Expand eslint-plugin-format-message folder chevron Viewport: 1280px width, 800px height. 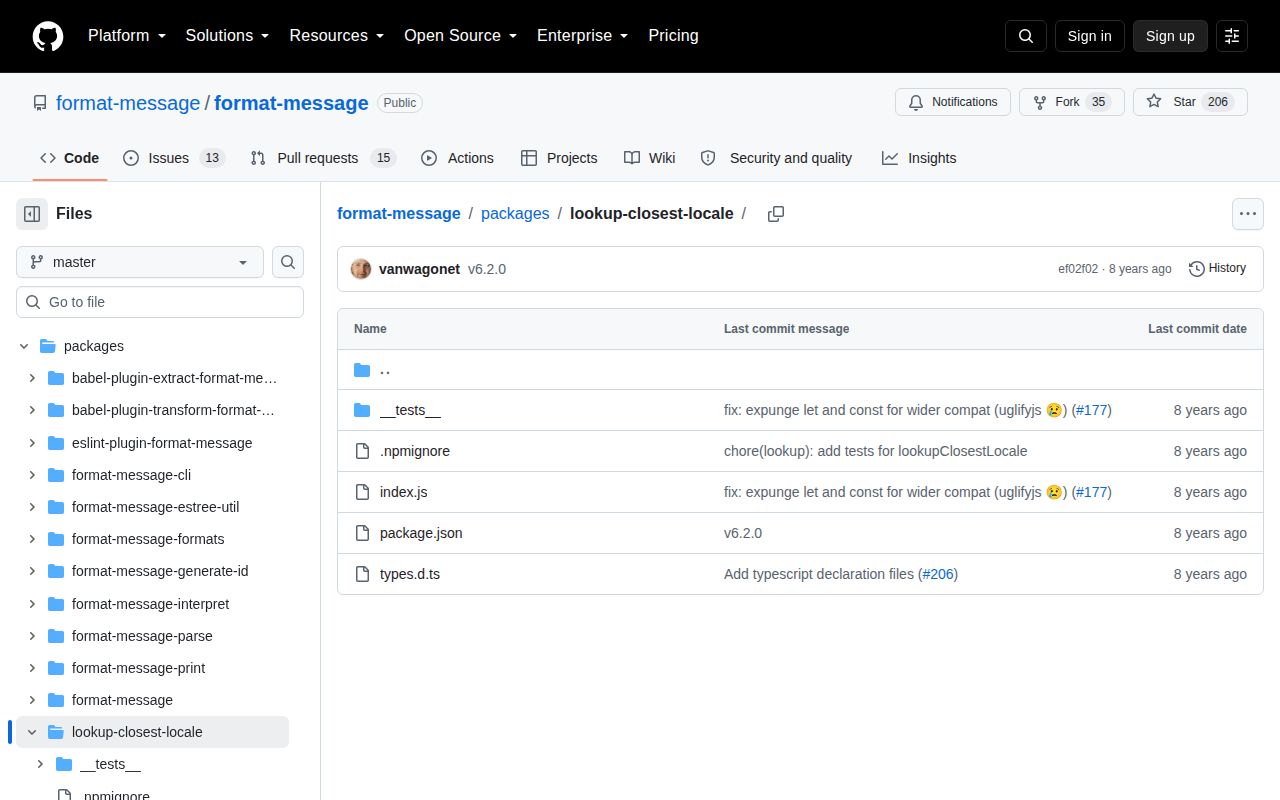[32, 443]
